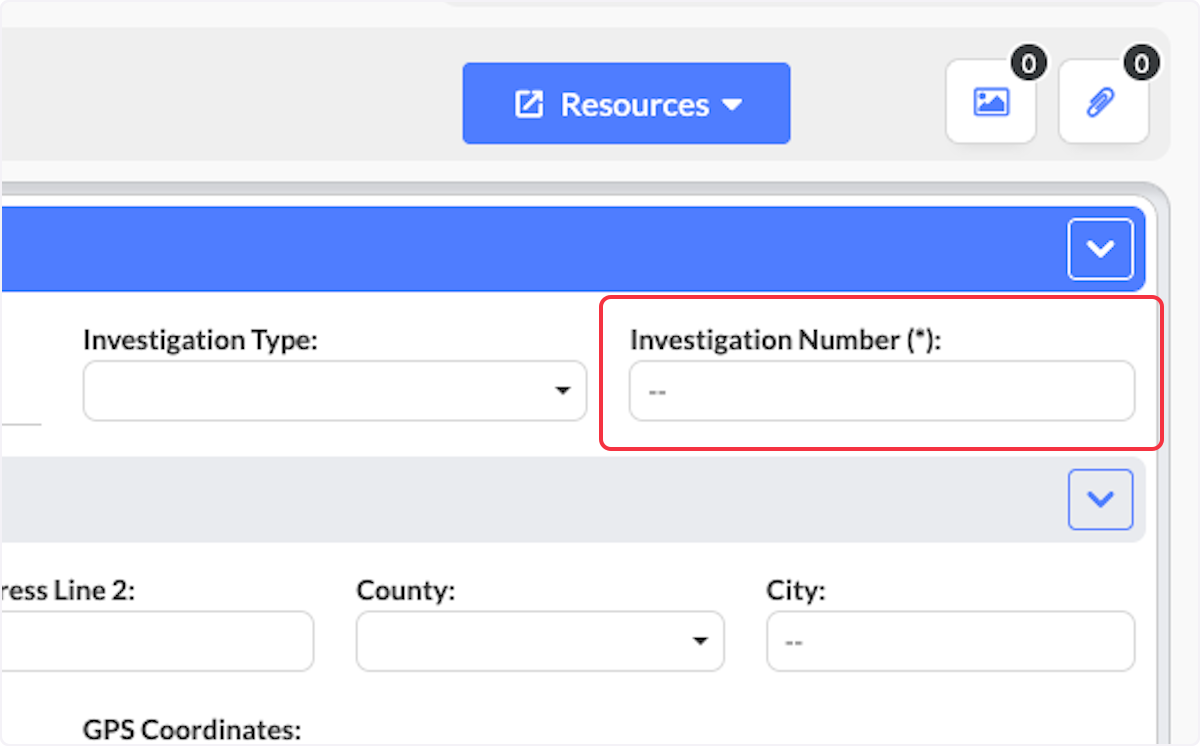Select the Investigation Number (*) label
Screen dimensions: 1200x746
787,340
